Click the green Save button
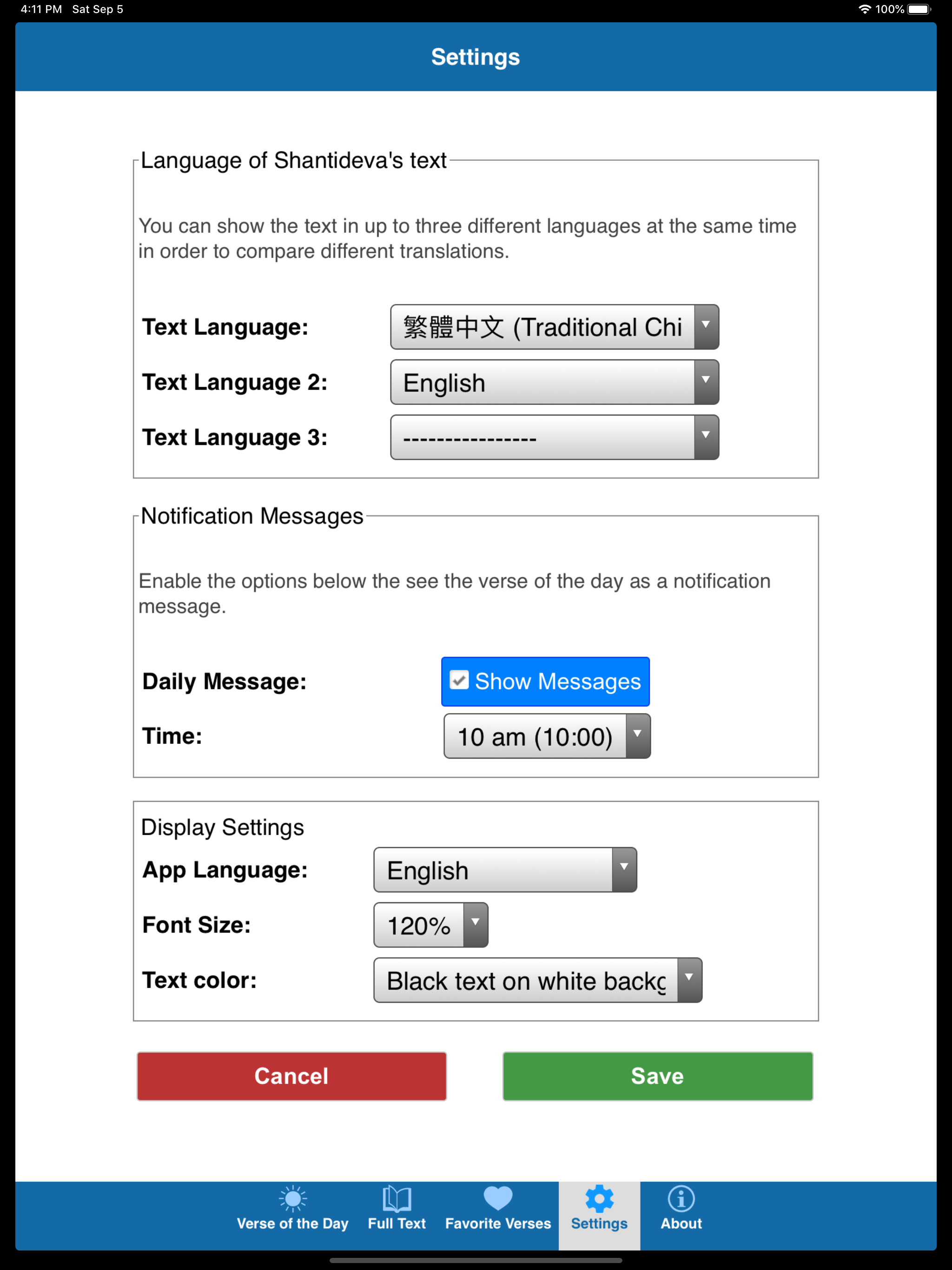 (x=658, y=1076)
